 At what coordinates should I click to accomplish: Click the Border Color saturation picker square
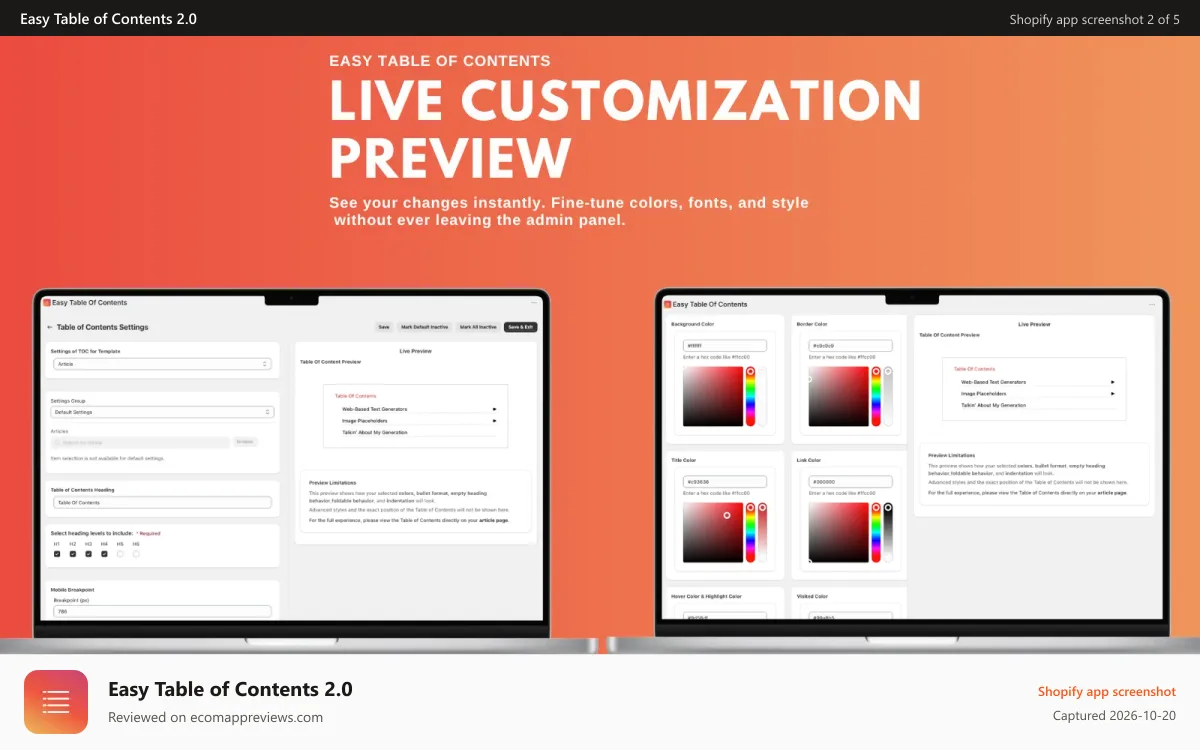839,396
